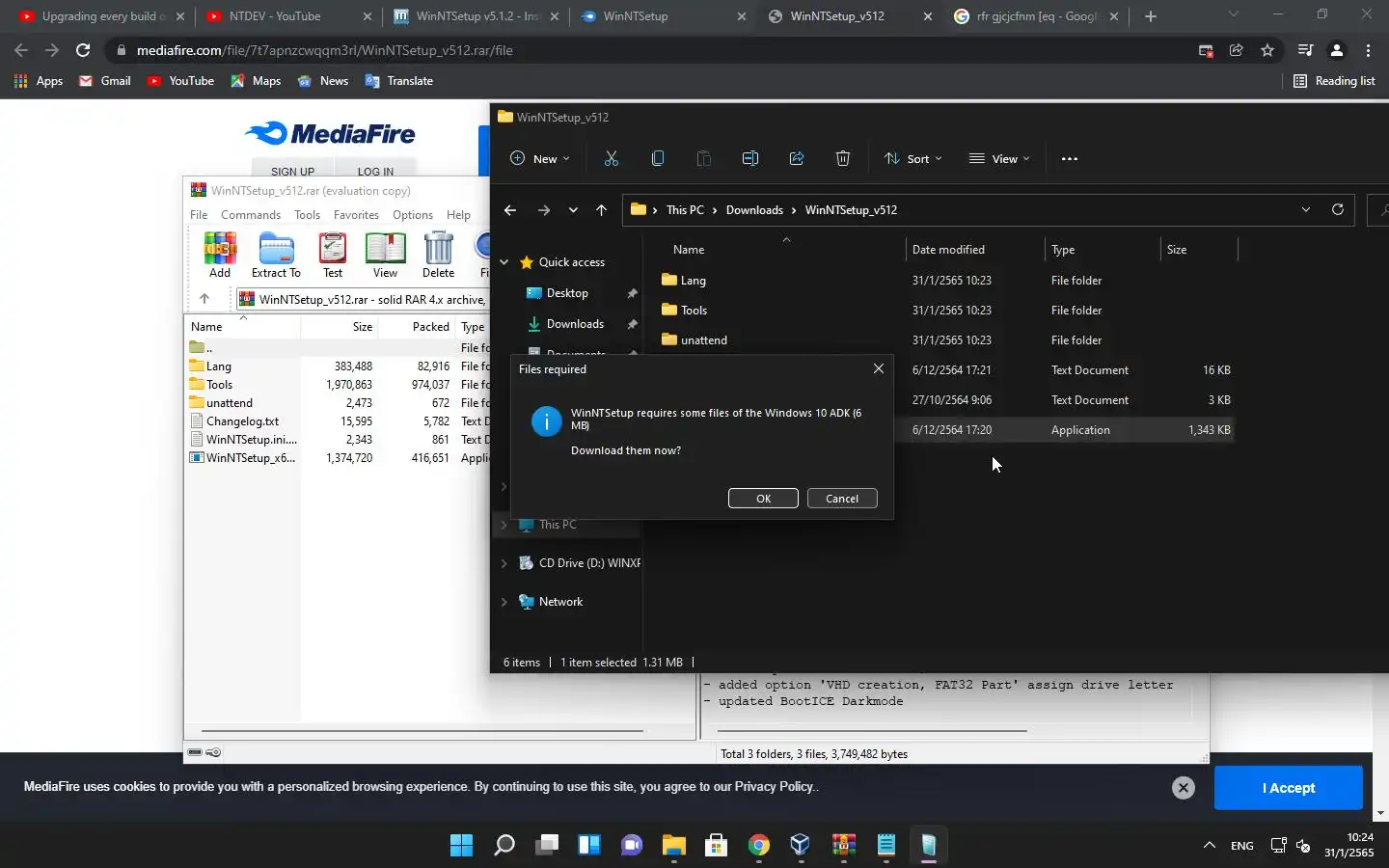1389x868 pixels.
Task: Click I Accept cookie button
Action: [x=1289, y=788]
